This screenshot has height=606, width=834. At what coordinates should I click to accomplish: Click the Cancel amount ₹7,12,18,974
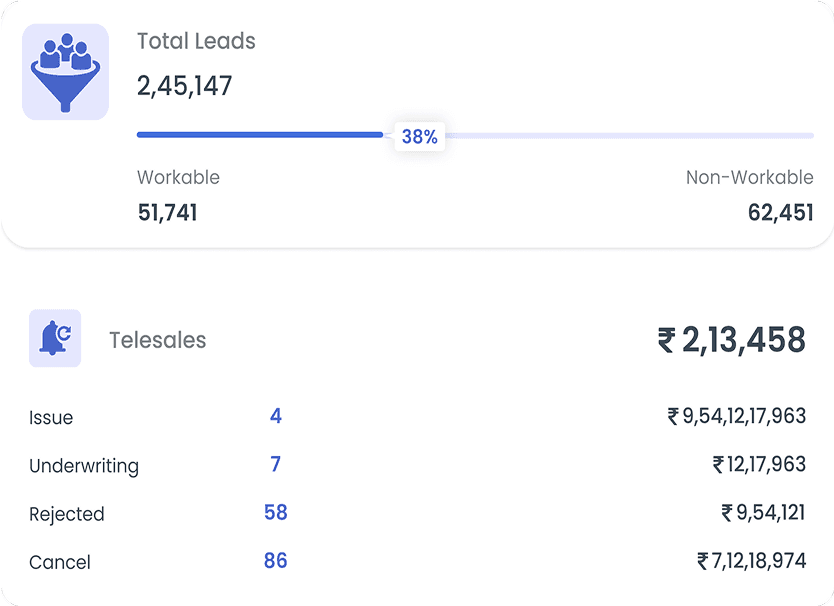pos(751,560)
